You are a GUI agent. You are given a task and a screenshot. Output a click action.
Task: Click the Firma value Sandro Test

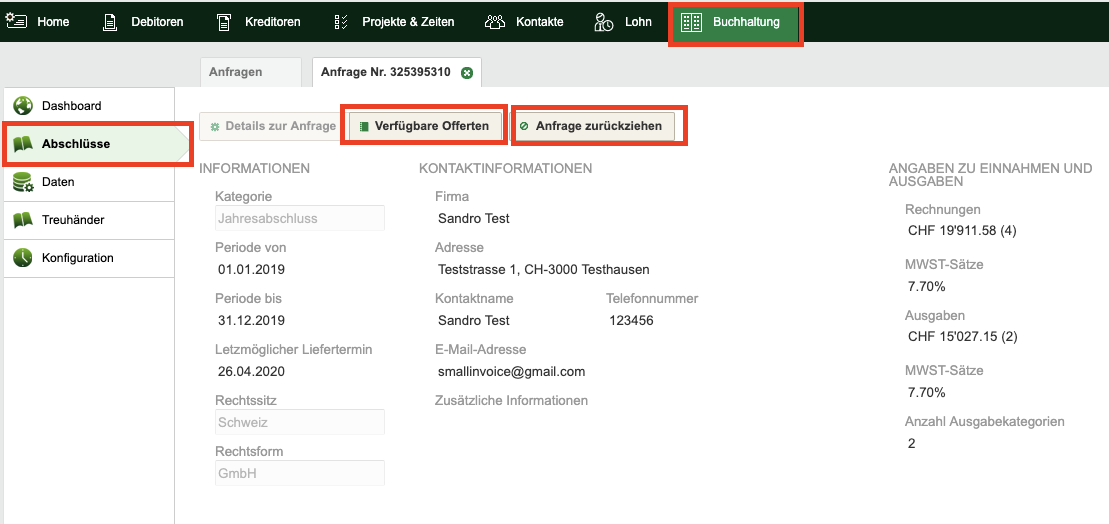474,219
